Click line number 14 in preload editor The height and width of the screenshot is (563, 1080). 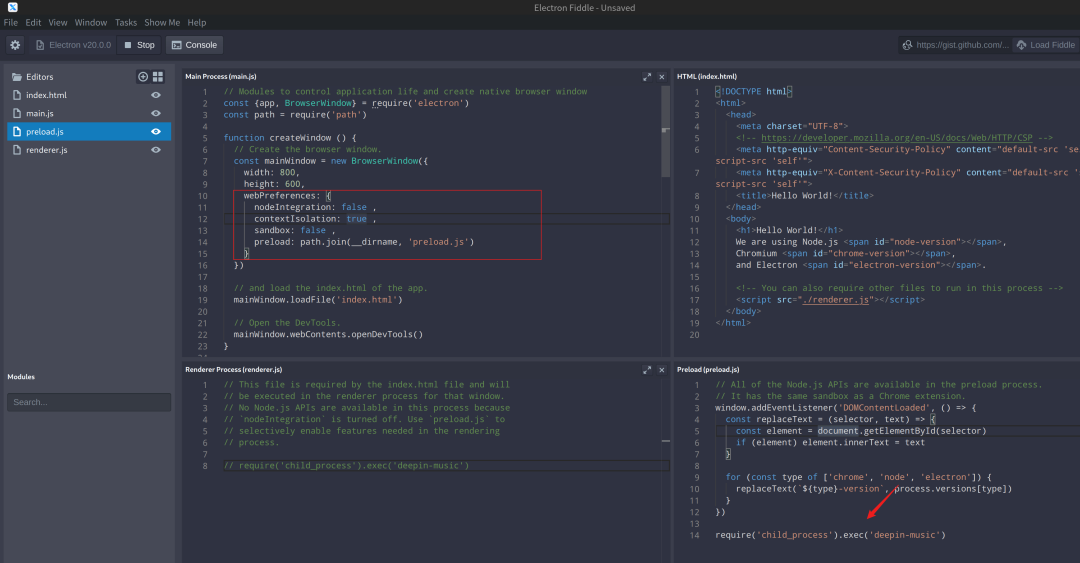694,535
